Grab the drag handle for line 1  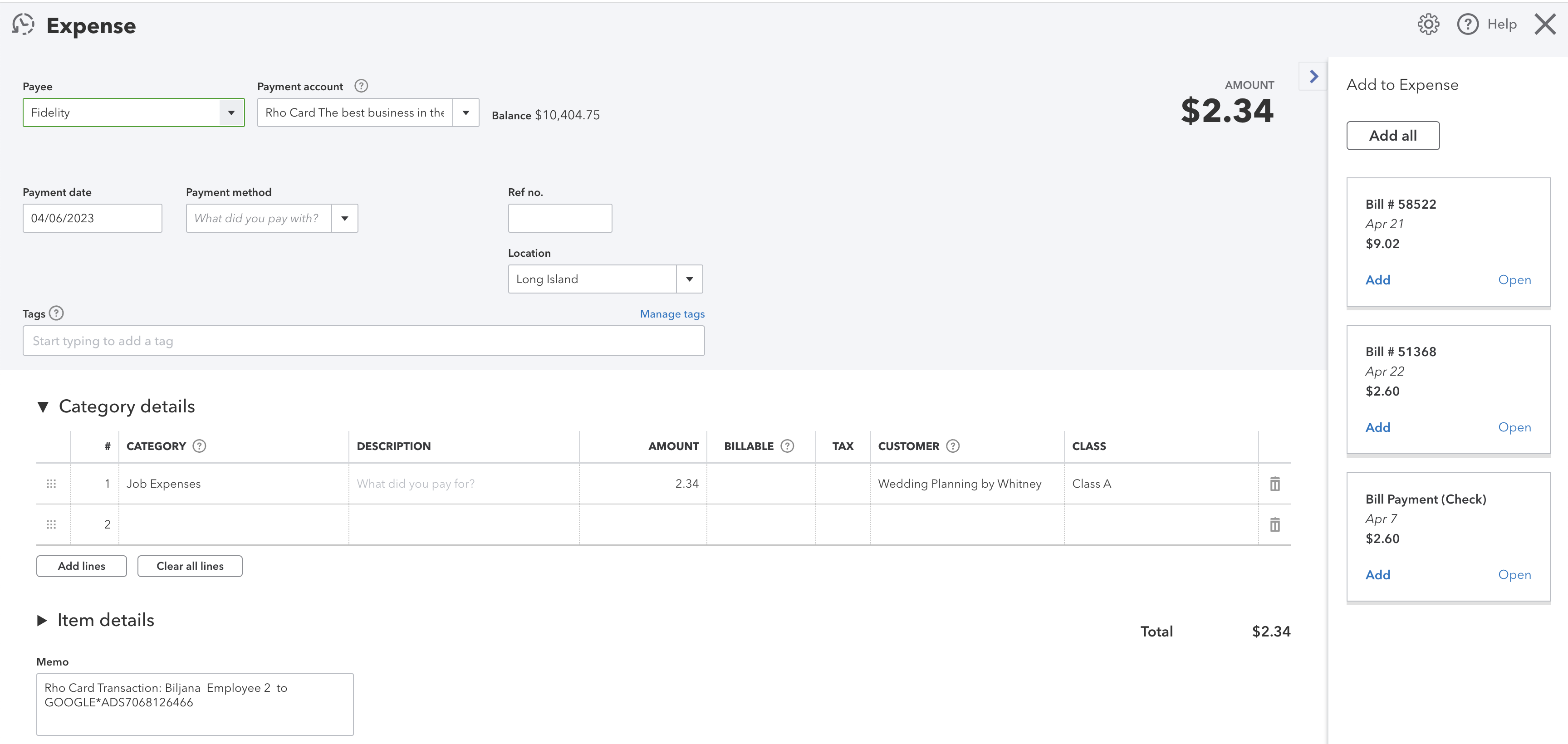[x=51, y=484]
